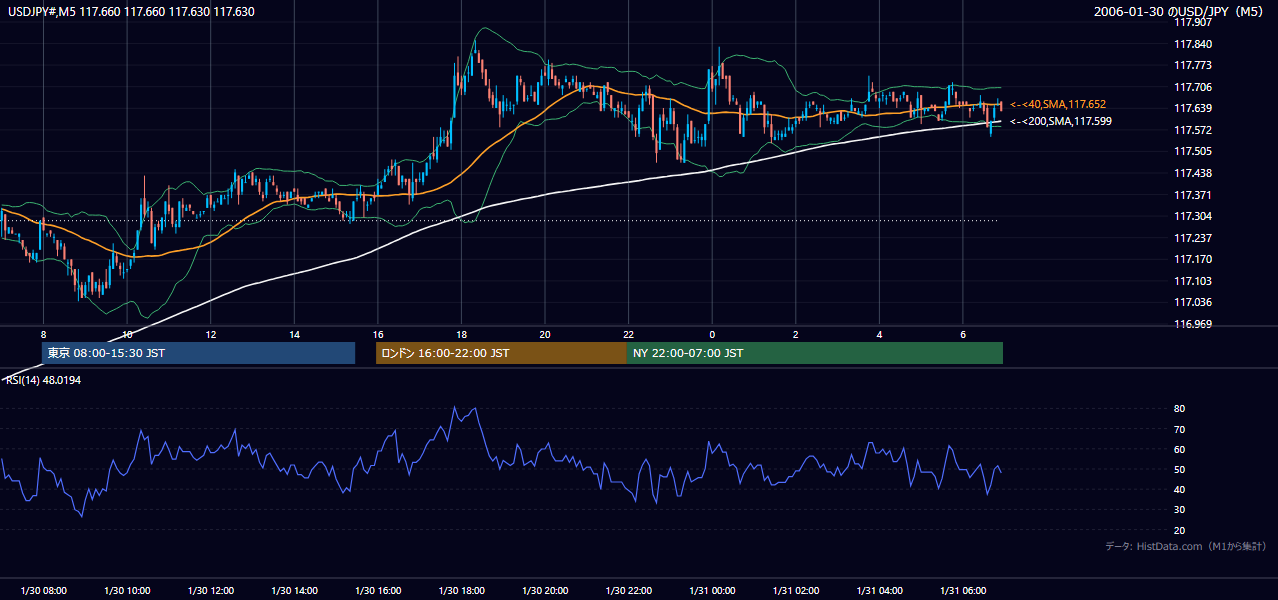Image resolution: width=1278 pixels, height=600 pixels.
Task: Click the '1/30 20:00' bottom time label
Action: point(544,591)
